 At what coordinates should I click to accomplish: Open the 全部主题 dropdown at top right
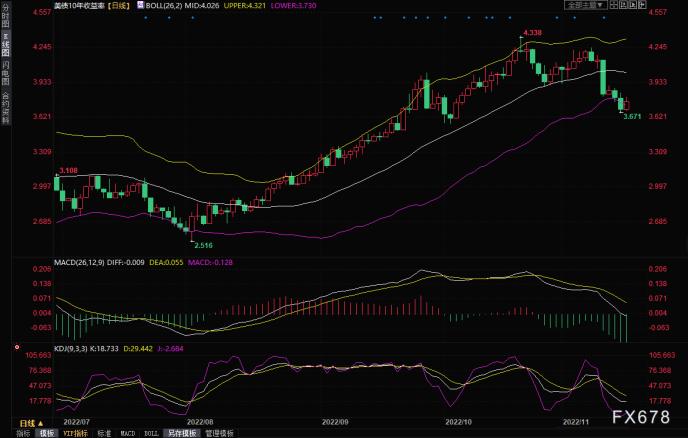point(585,5)
